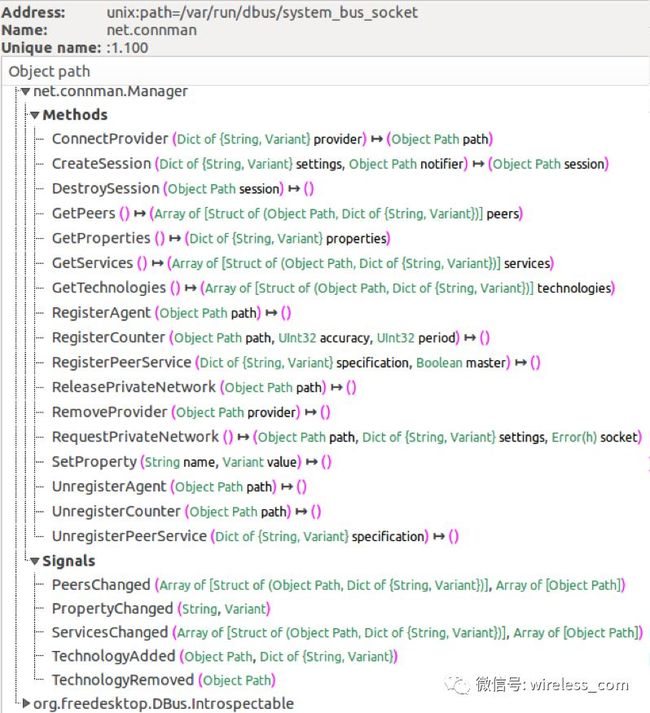Select the UnregisterPeerService method

click(x=255, y=536)
